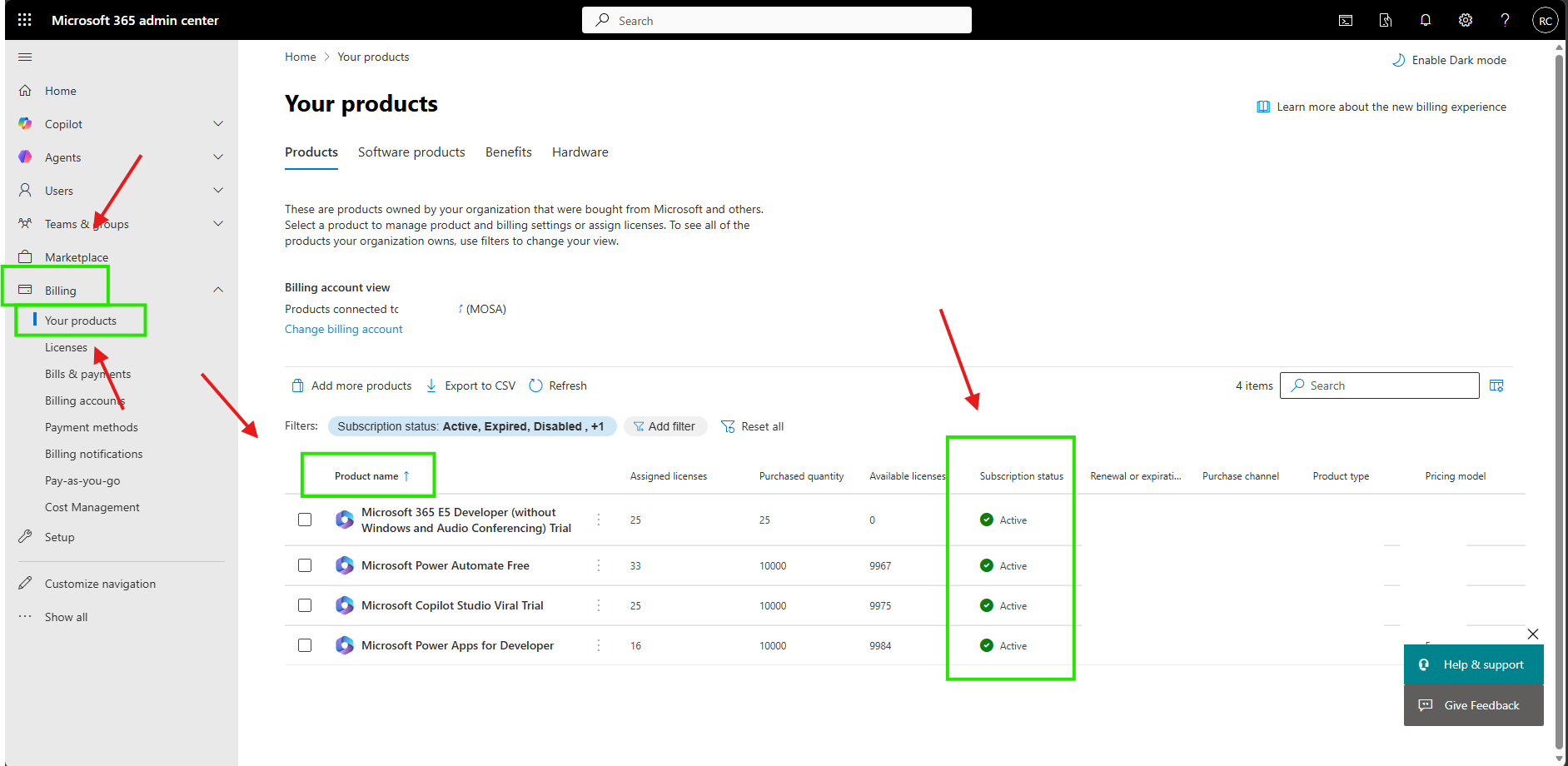Sort by Assigned licenses column header
This screenshot has height=766, width=1568.
(669, 476)
